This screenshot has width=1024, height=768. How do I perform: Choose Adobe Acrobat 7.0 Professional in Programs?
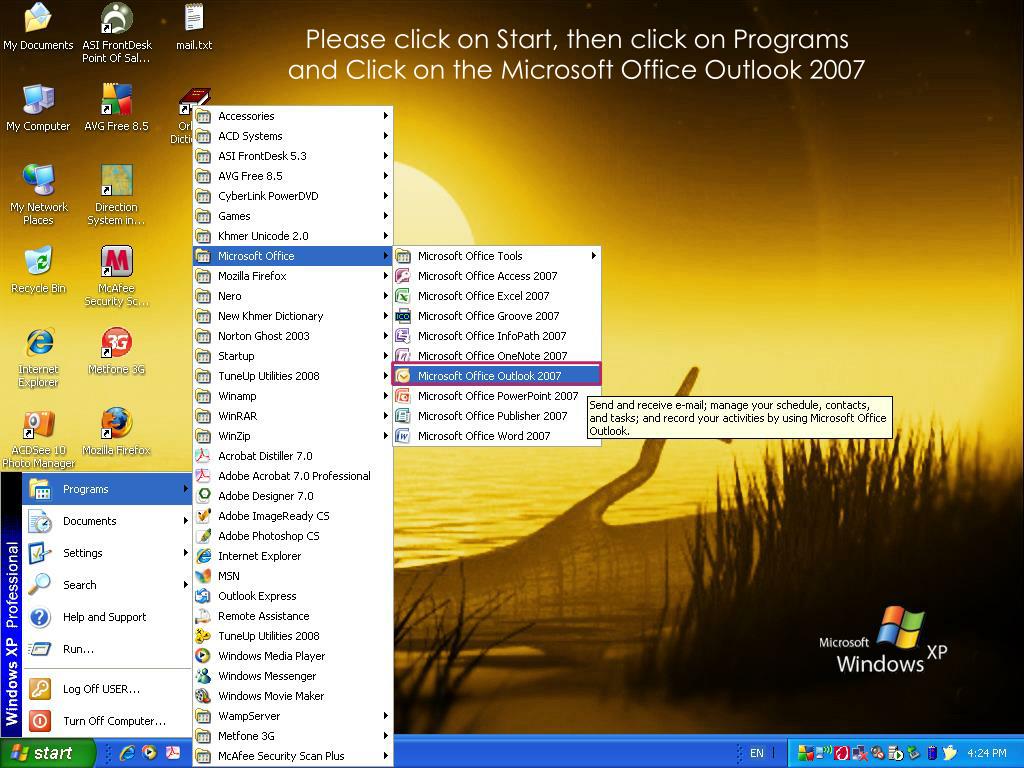click(293, 476)
